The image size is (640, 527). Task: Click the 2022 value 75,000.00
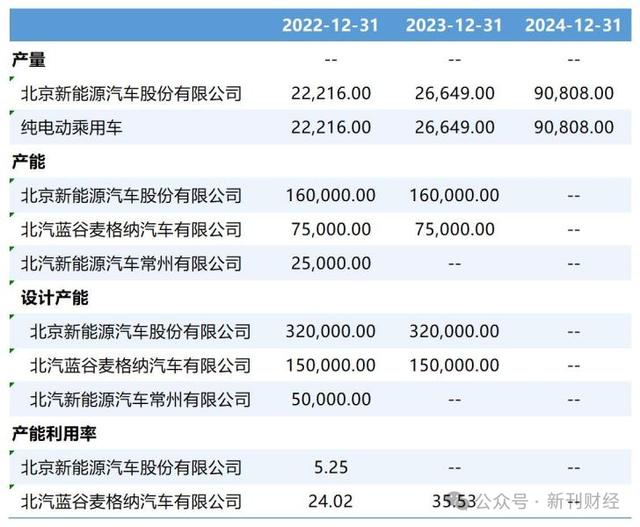pos(331,229)
